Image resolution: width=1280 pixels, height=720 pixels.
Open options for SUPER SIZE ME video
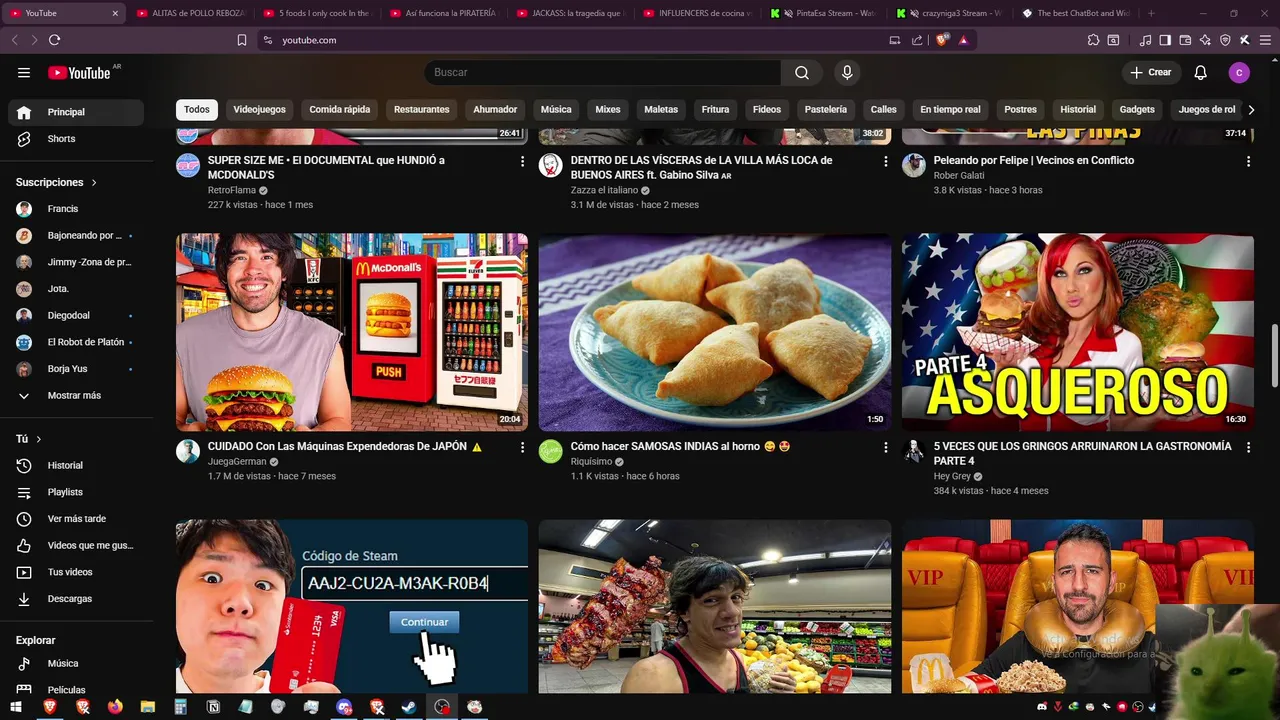522,161
